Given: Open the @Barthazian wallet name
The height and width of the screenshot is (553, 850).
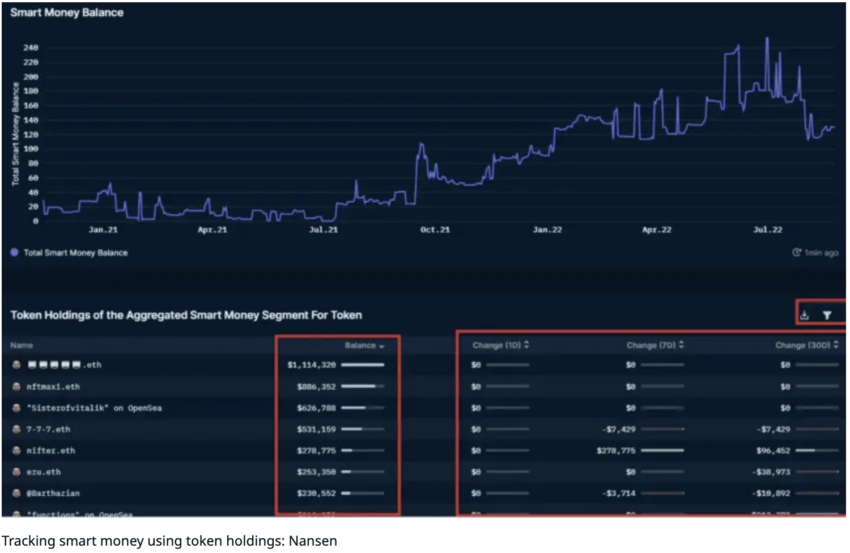Looking at the screenshot, I should point(53,493).
